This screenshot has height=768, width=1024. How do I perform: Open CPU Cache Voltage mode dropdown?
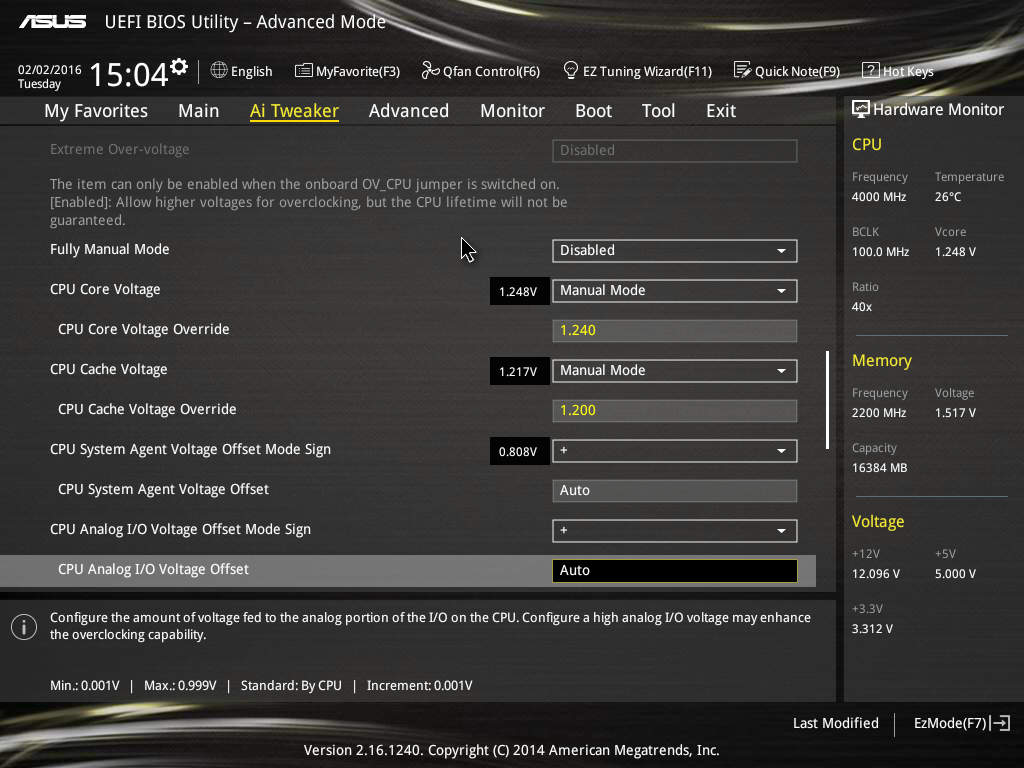[x=675, y=371]
